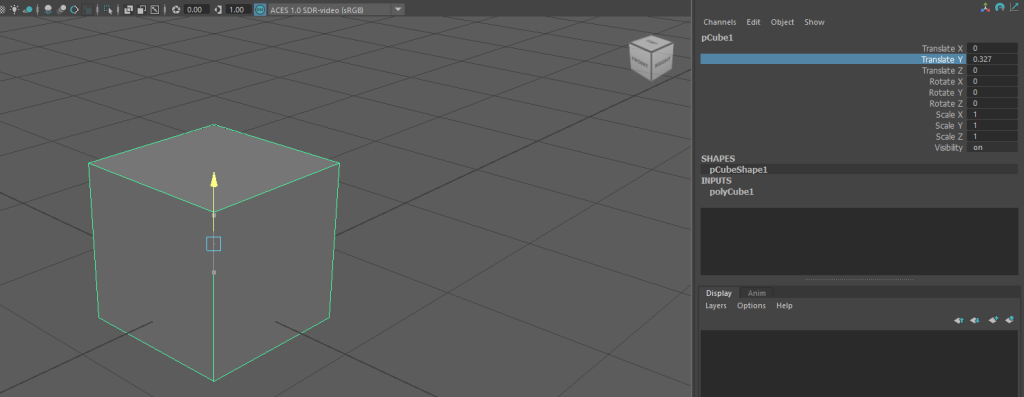
Task: Toggle multisample anti-aliasing circle icon
Action: pos(74,10)
